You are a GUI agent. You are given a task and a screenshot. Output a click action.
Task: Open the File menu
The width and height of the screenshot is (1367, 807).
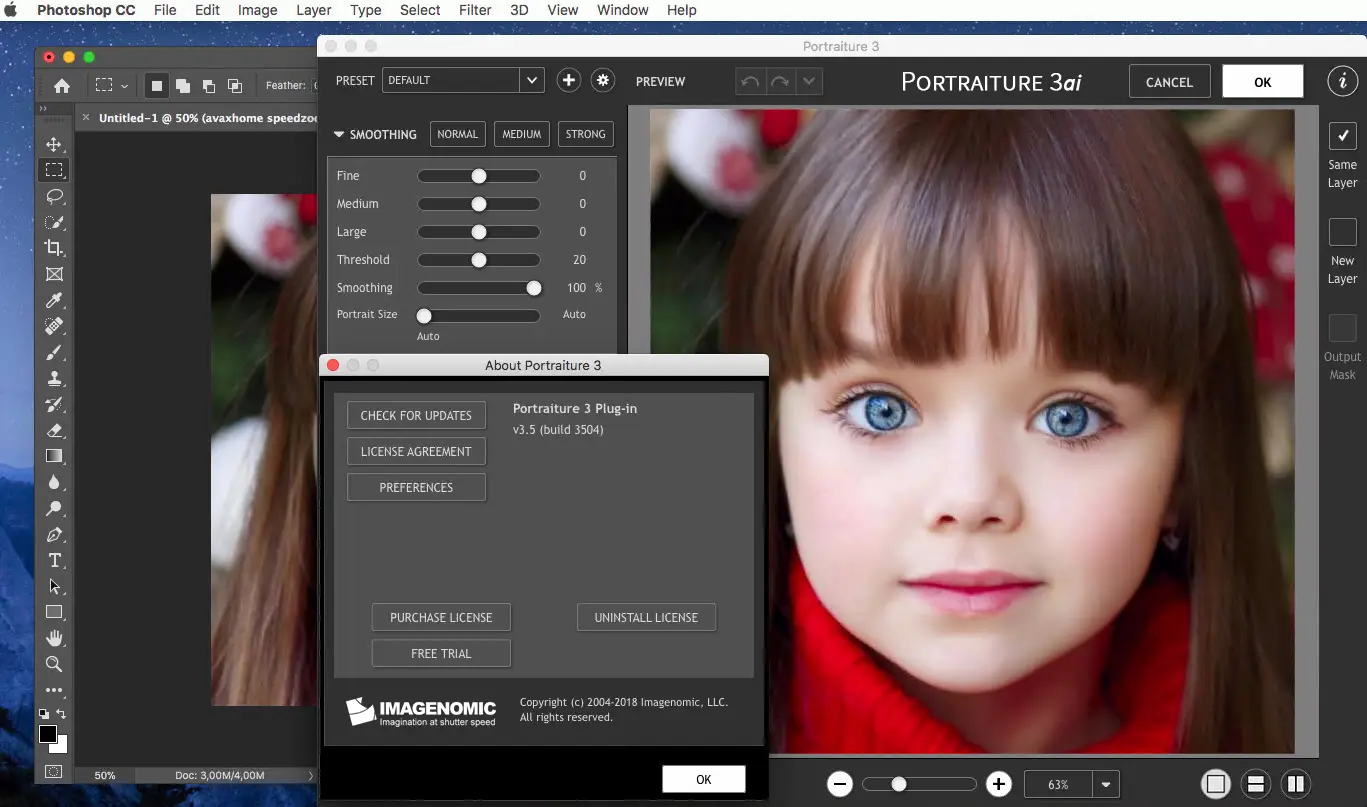tap(165, 10)
